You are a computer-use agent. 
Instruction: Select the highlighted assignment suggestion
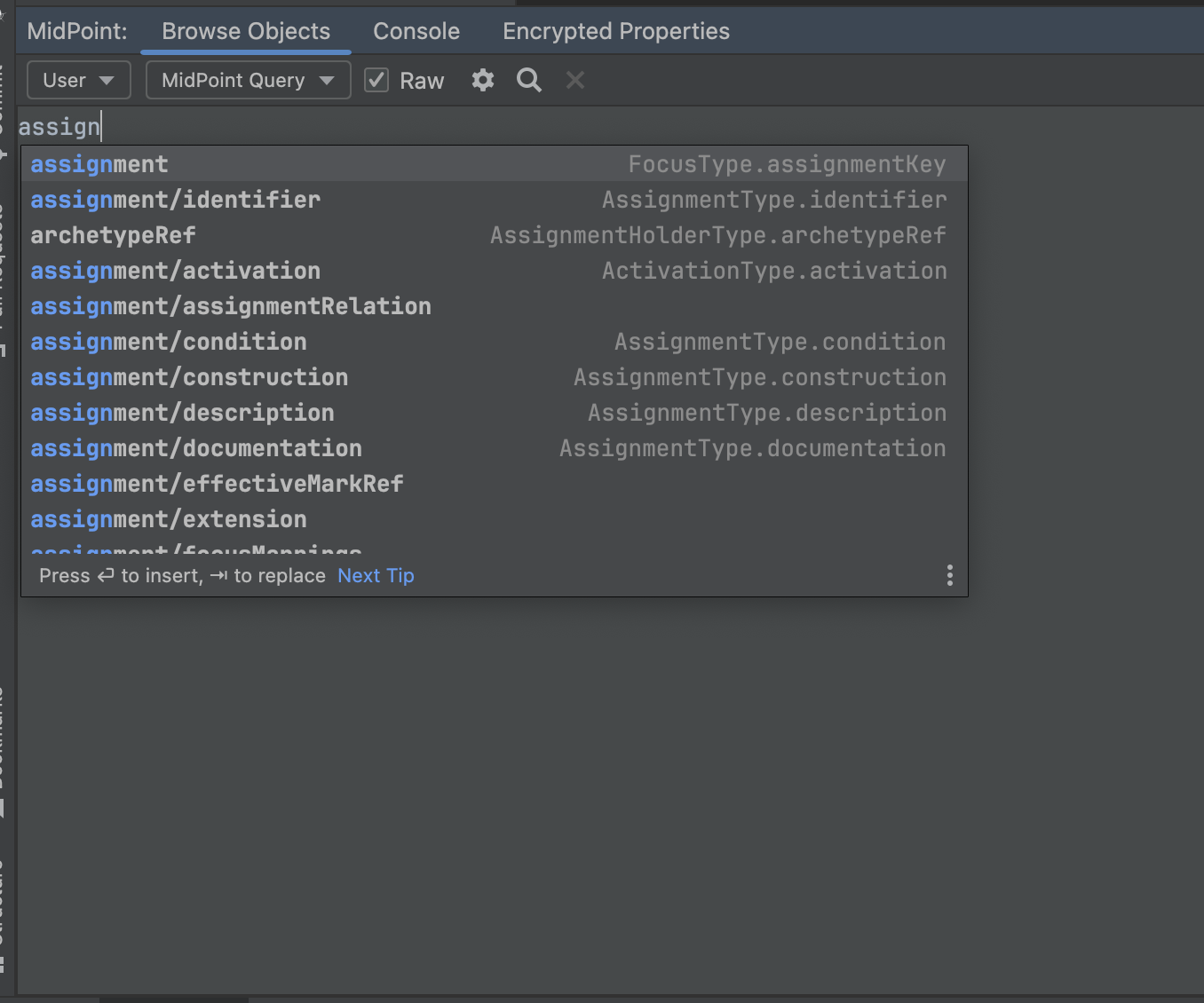[99, 163]
